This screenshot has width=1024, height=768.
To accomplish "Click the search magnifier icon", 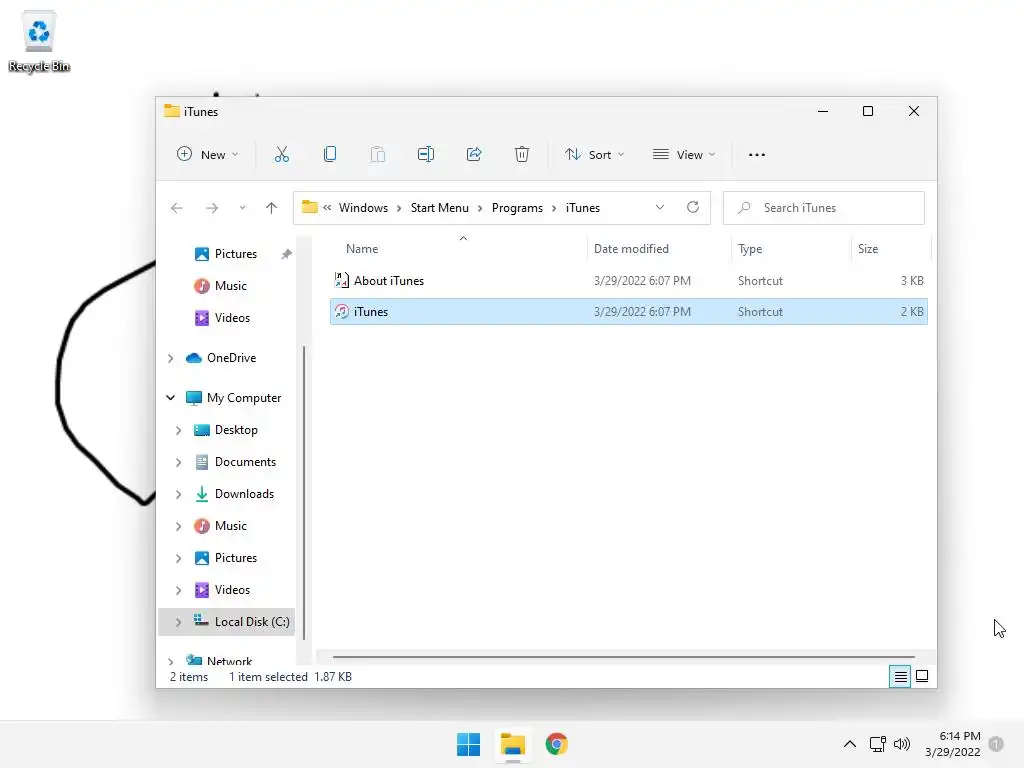I will [x=744, y=208].
